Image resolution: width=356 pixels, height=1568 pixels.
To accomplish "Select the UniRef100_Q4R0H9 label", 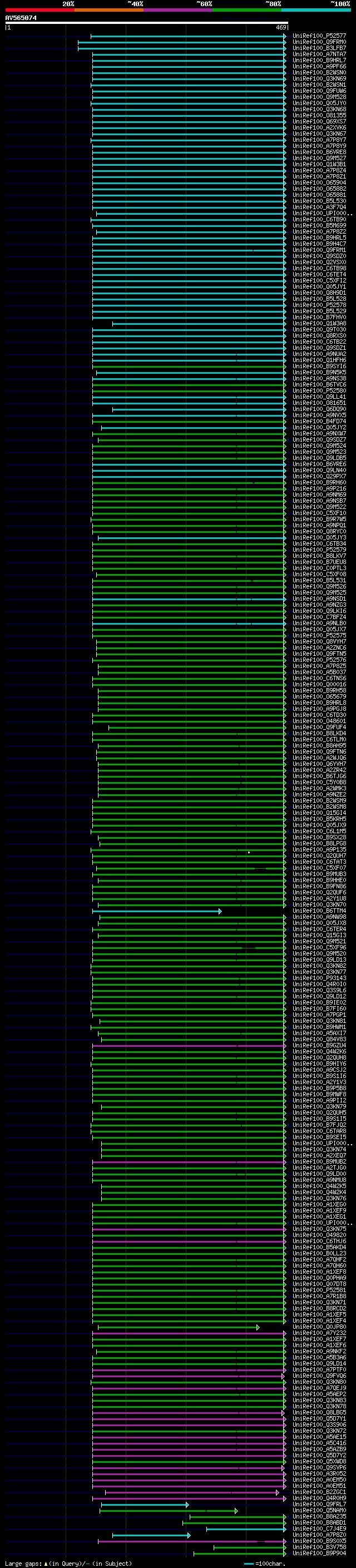I will [x=319, y=1498].
